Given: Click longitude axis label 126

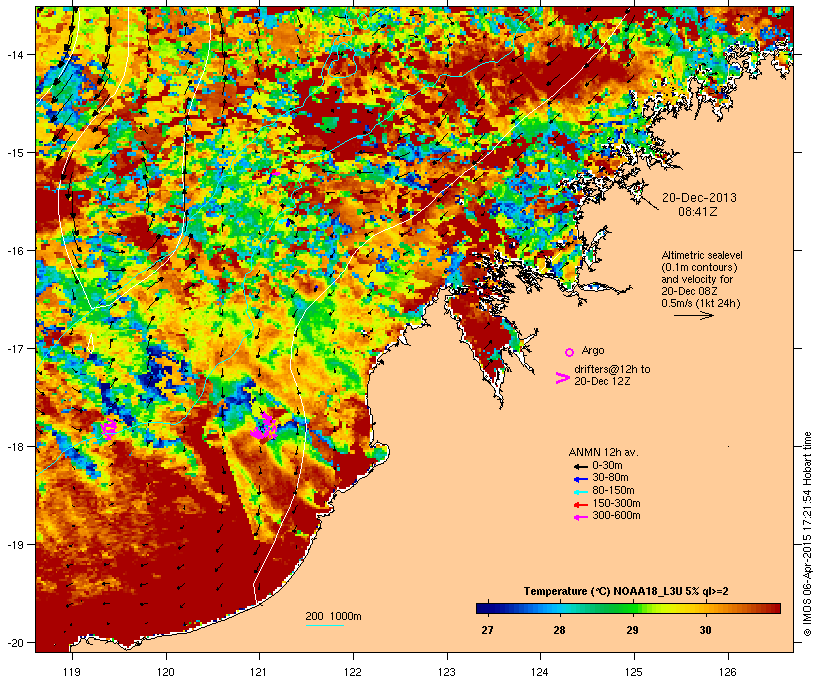Looking at the screenshot, I should pos(728,672).
